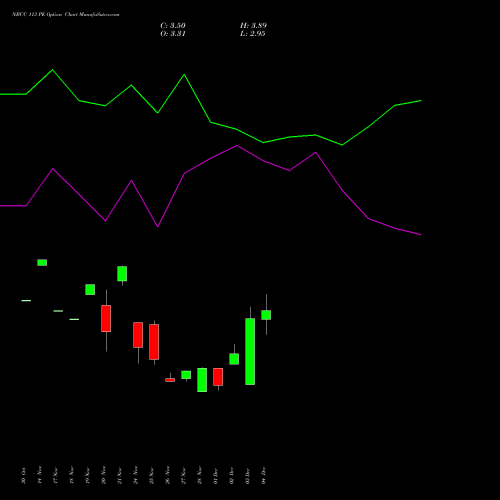Select the 14 Nov date label
This screenshot has height=500, width=500.
(x=40, y=475)
